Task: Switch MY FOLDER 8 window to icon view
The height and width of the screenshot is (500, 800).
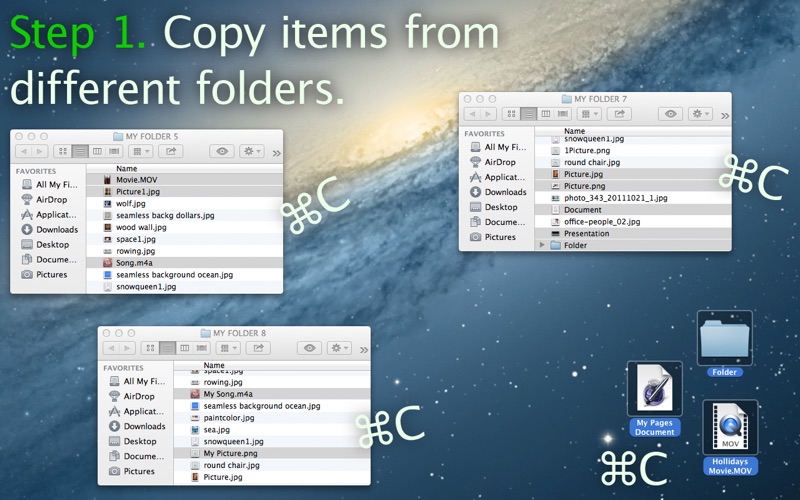Action: point(151,348)
